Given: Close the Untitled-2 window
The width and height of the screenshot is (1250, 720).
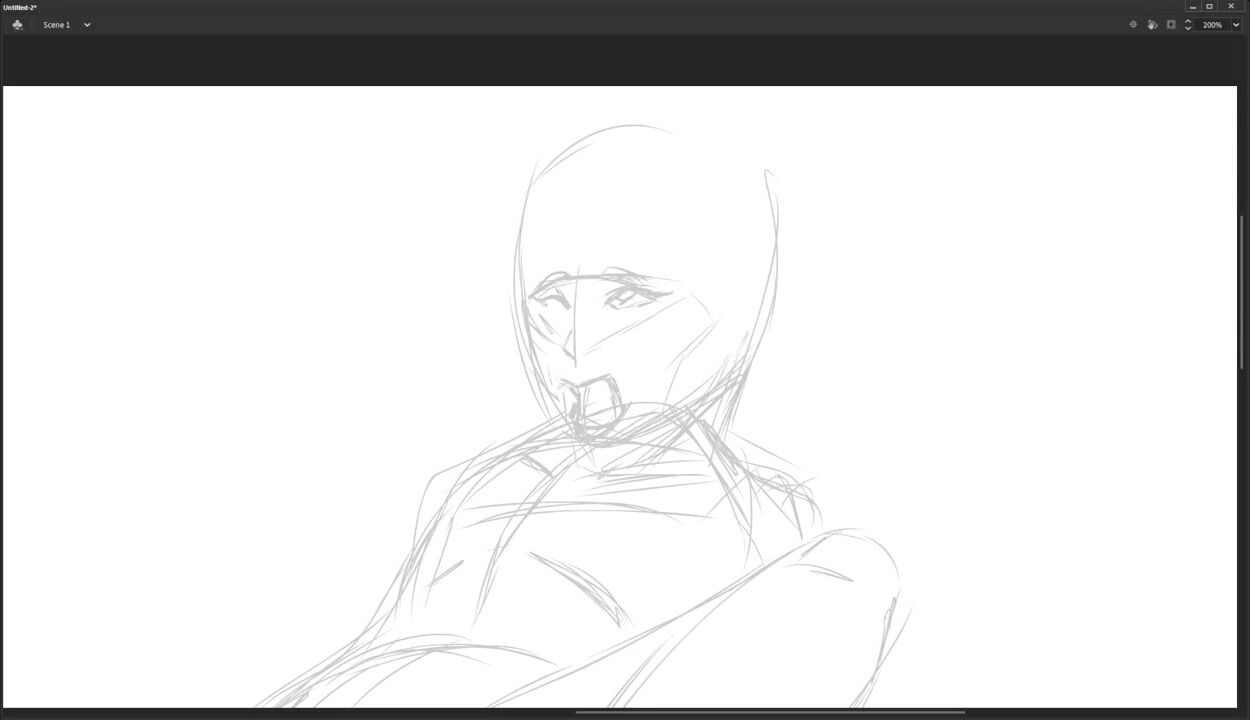Looking at the screenshot, I should pyautogui.click(x=1231, y=7).
